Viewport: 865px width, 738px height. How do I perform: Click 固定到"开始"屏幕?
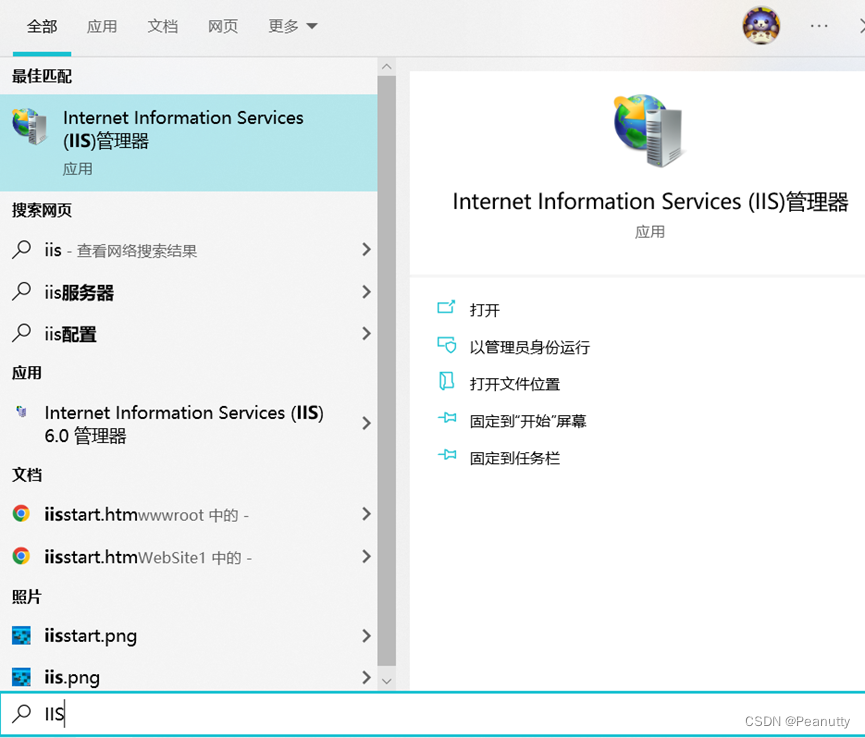point(528,421)
